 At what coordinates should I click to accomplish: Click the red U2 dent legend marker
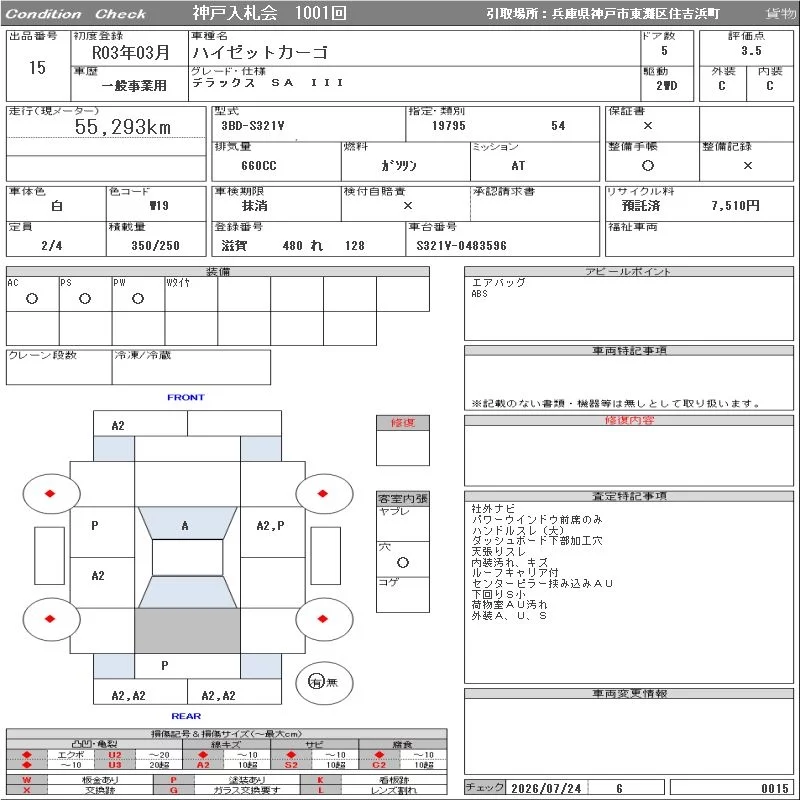click(115, 755)
